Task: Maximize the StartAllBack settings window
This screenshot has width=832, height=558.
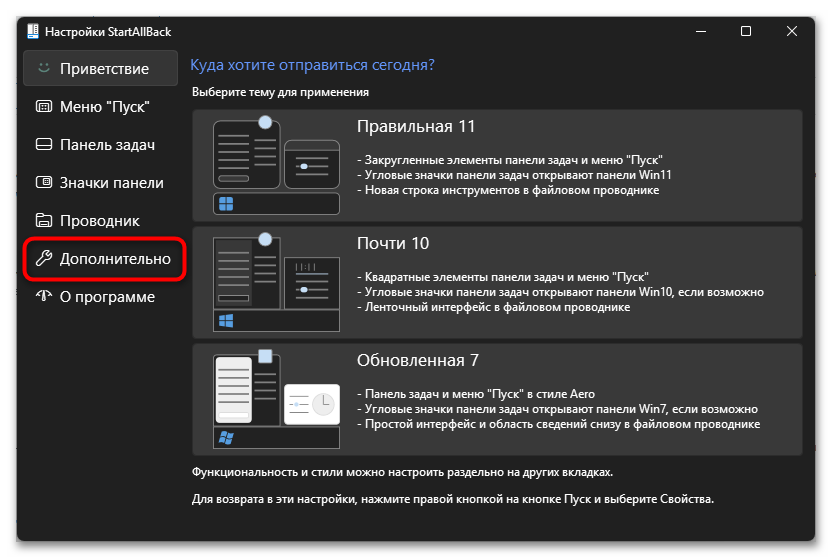Action: tap(746, 31)
